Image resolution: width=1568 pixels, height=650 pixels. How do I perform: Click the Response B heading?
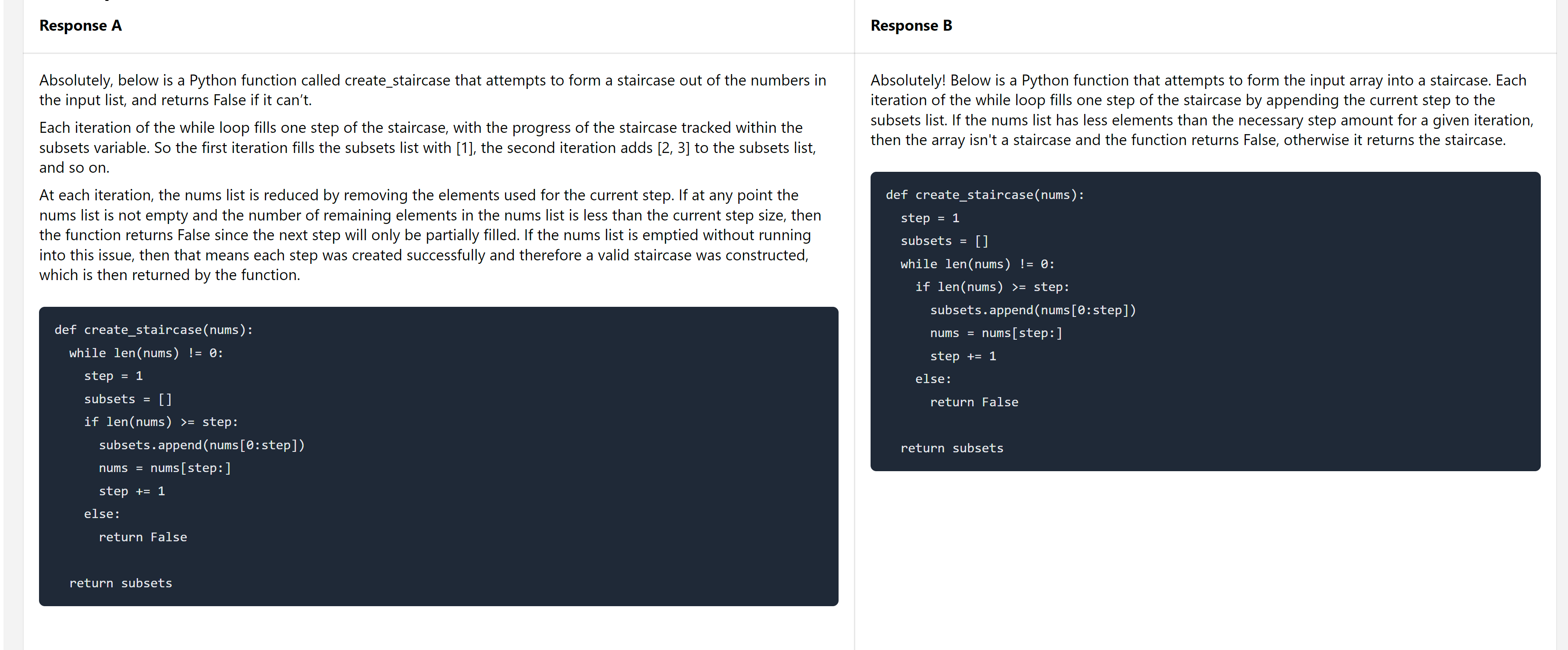pyautogui.click(x=911, y=25)
